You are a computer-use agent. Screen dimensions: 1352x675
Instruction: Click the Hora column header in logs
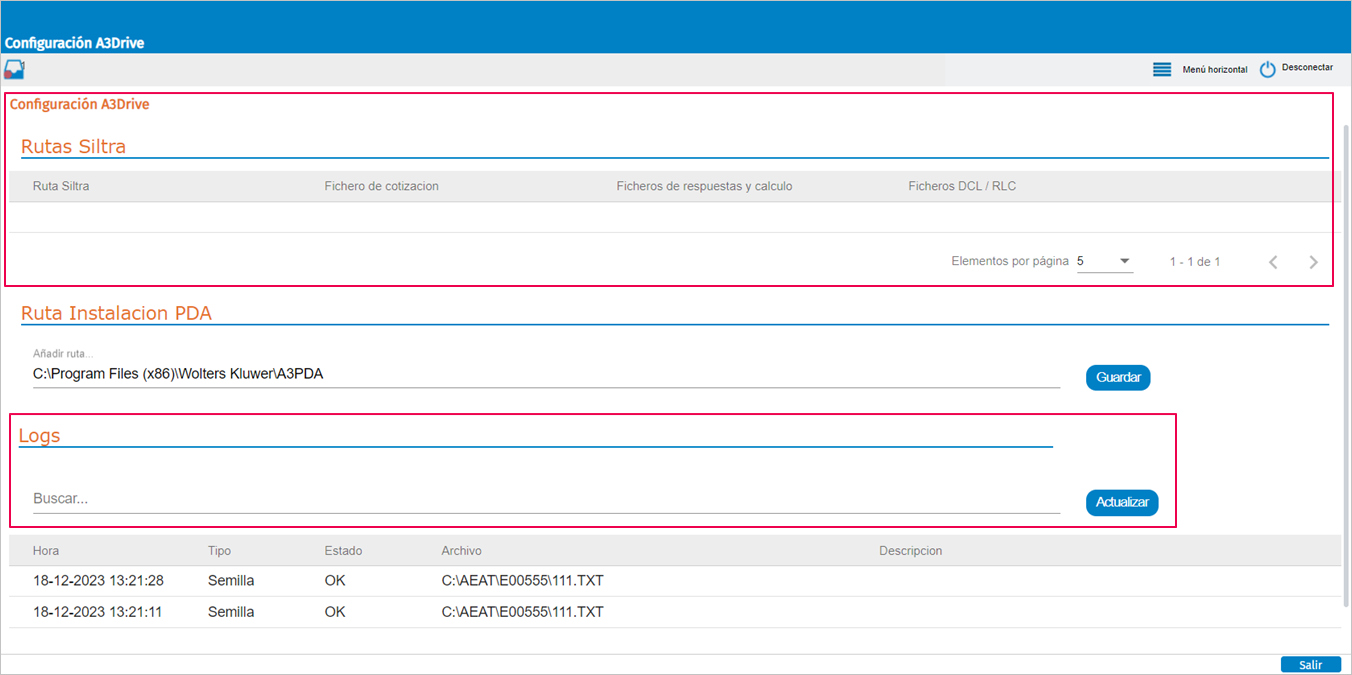(x=46, y=551)
